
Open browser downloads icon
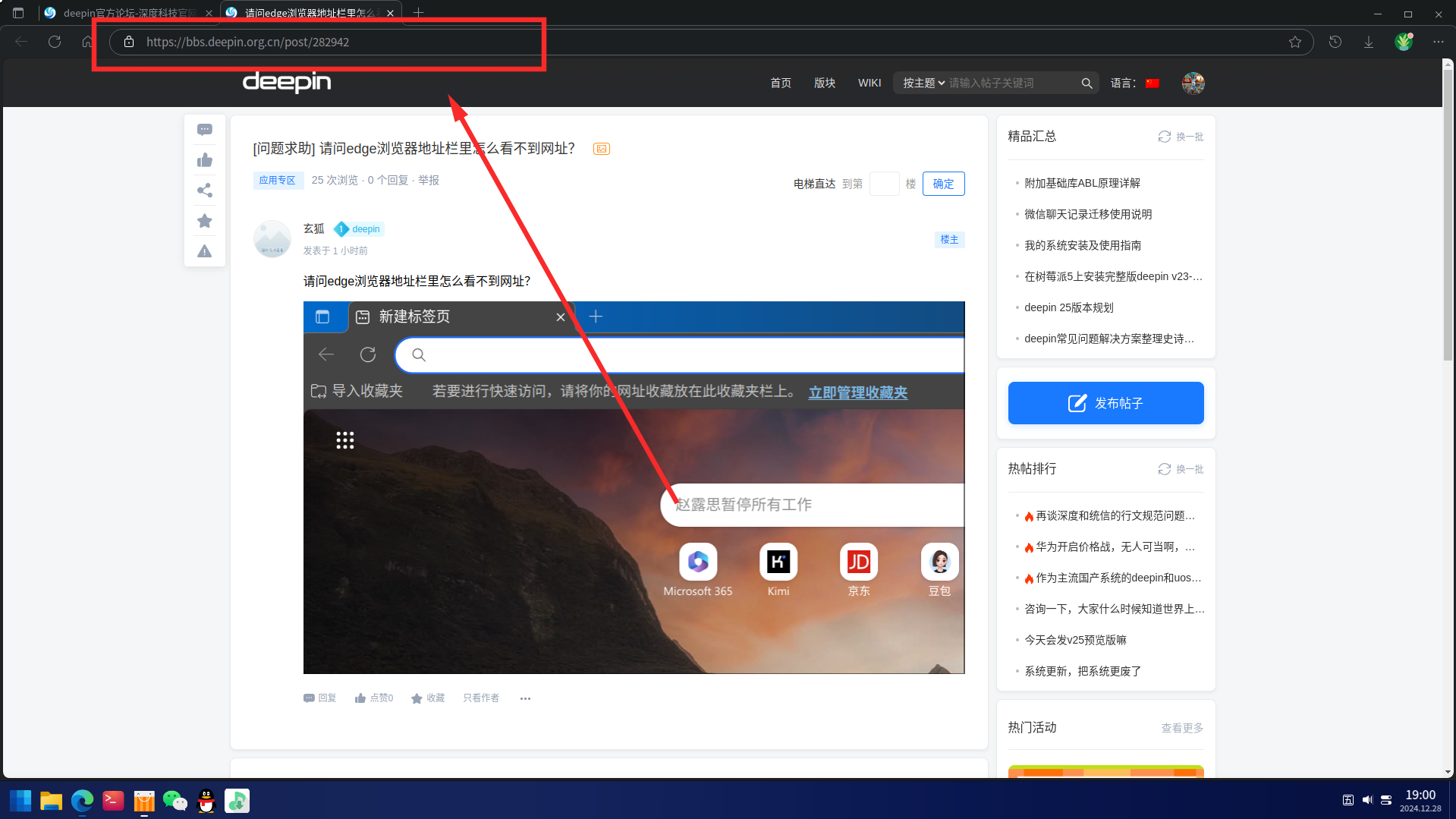[x=1369, y=42]
